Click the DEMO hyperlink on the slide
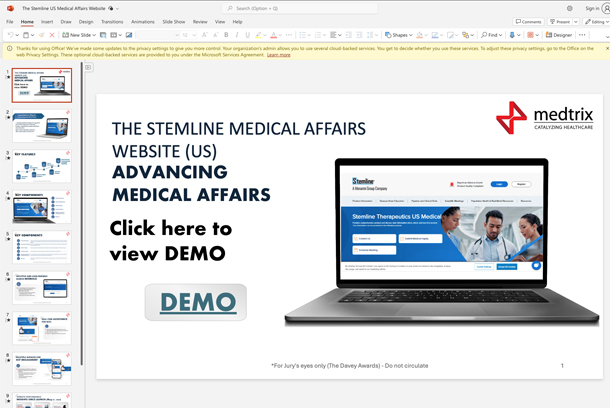 (198, 302)
